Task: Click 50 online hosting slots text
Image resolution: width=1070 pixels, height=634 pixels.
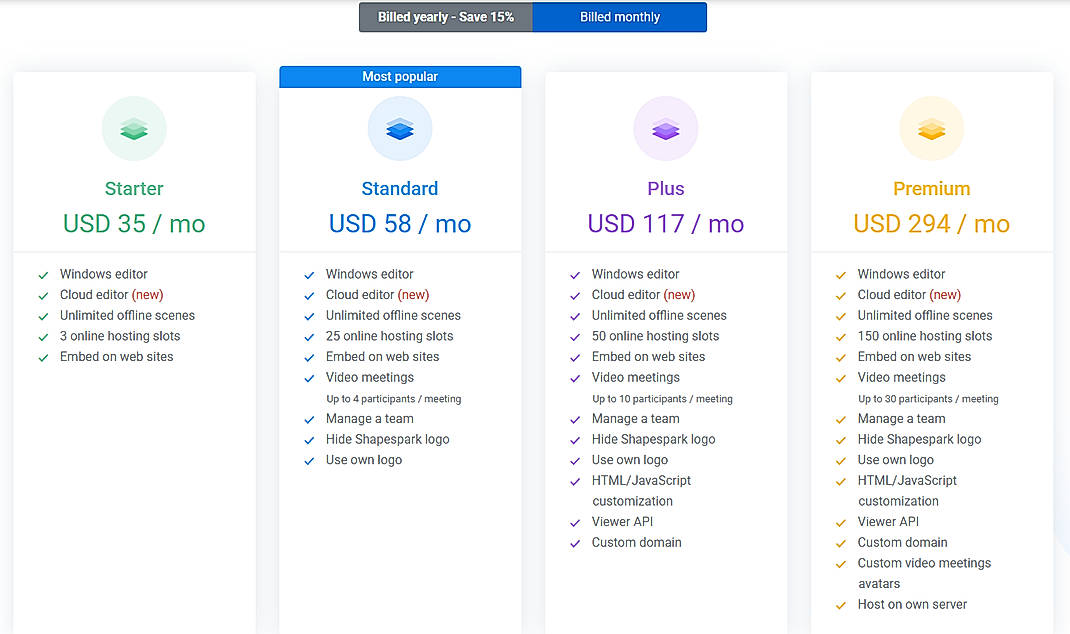Action: pyautogui.click(x=656, y=336)
